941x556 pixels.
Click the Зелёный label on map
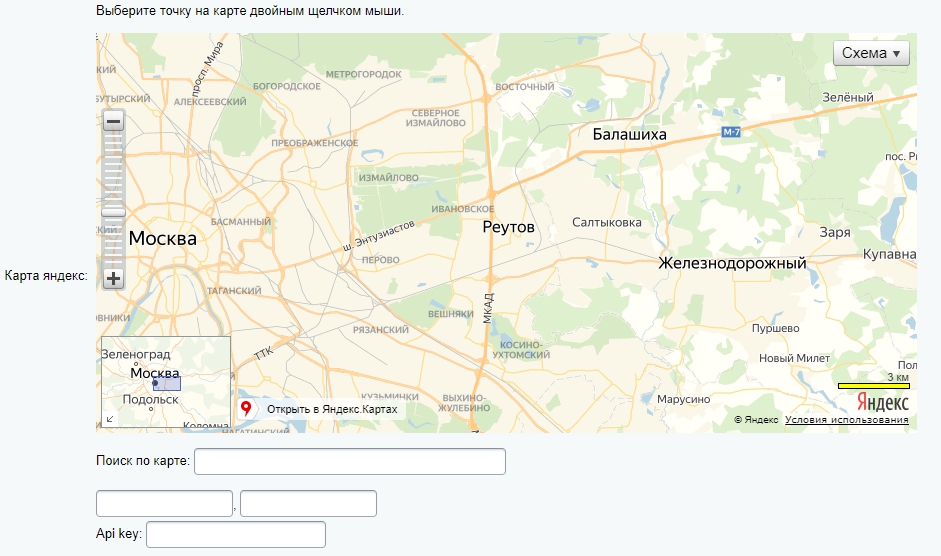click(847, 97)
